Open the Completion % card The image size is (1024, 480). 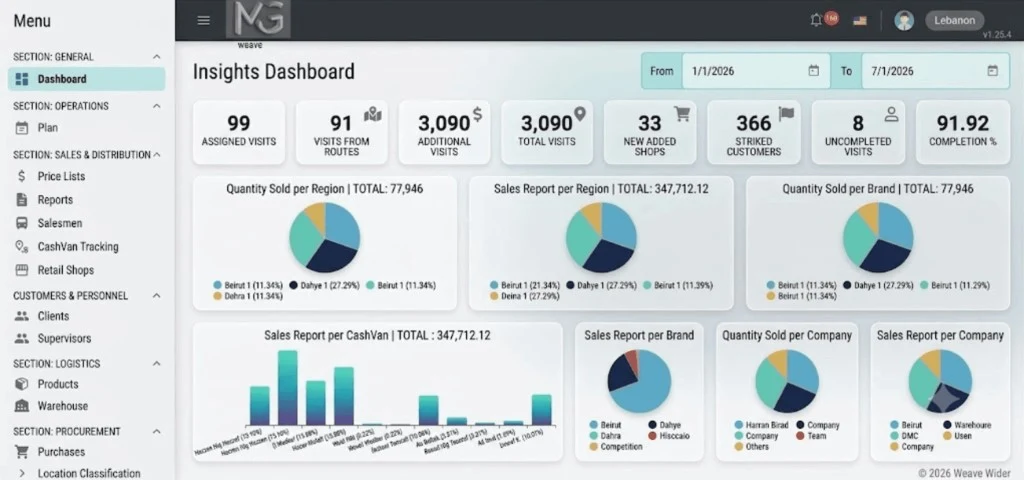[962, 132]
